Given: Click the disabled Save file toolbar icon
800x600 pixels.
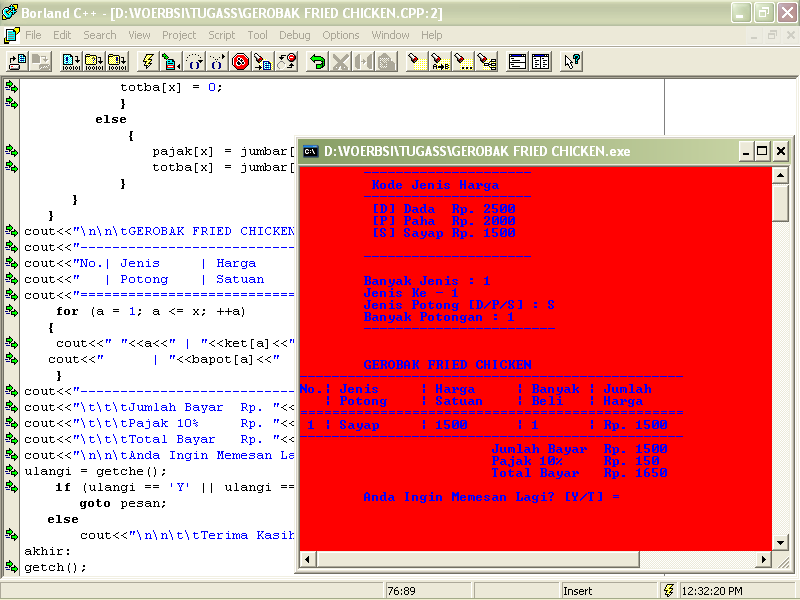Looking at the screenshot, I should click(40, 62).
